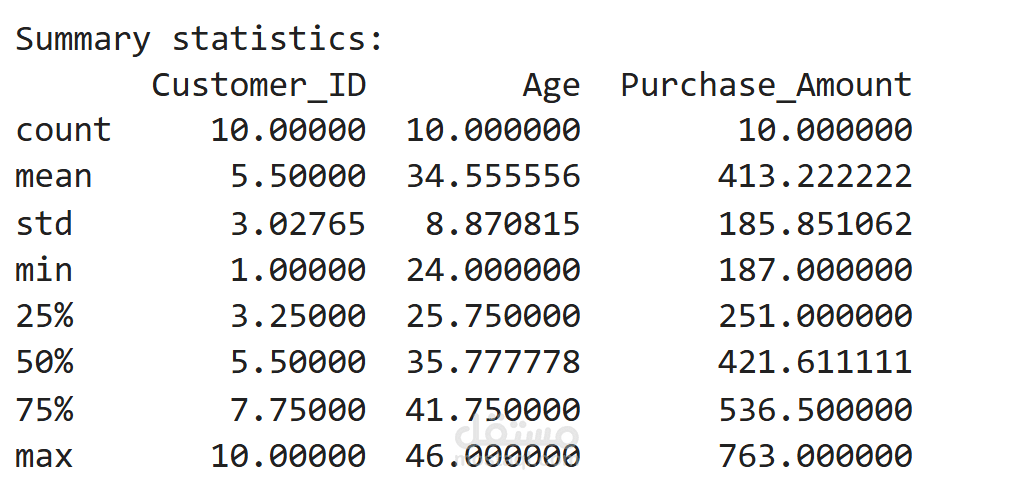
Task: Select the Customer_ID column header
Action: coord(258,85)
